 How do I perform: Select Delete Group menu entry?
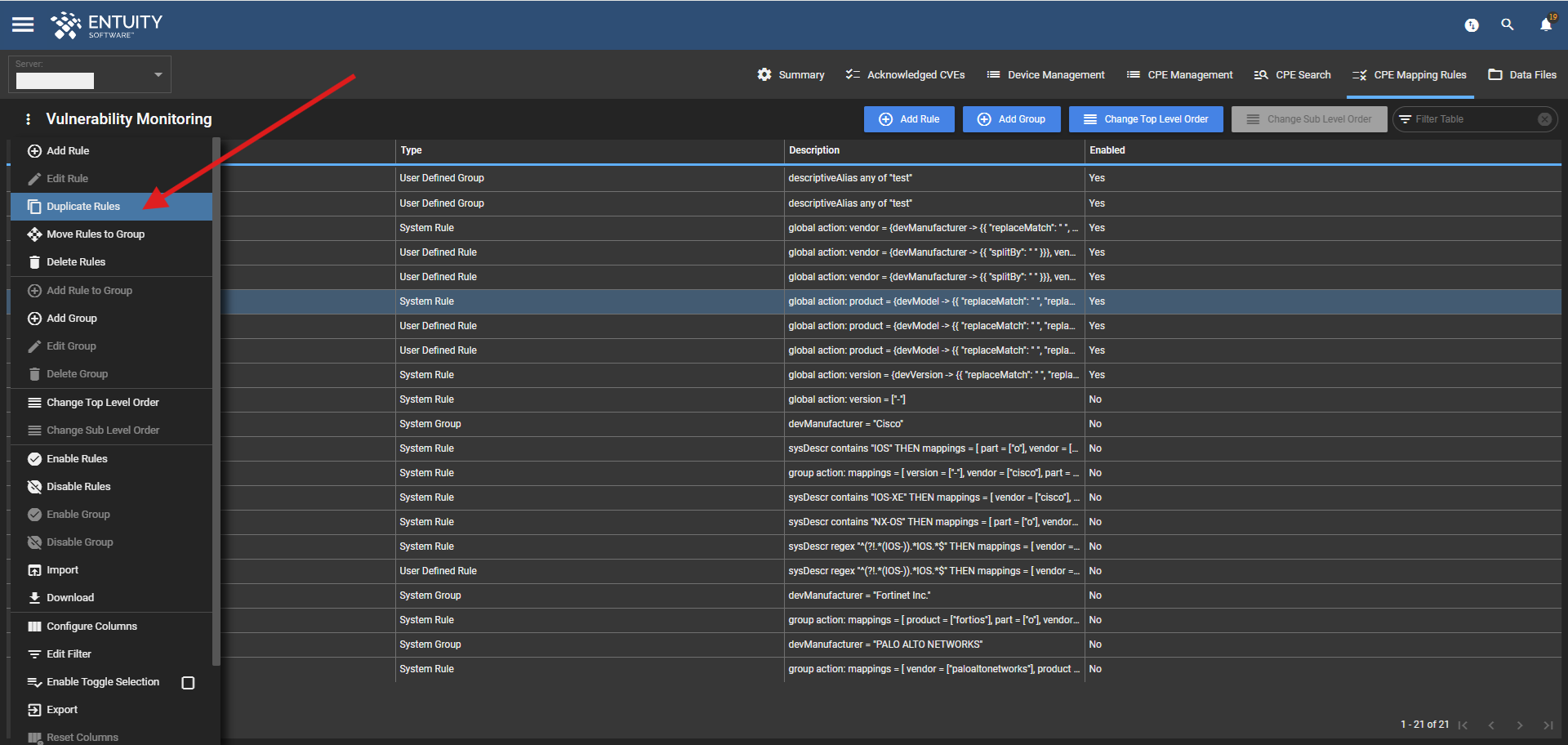point(110,374)
